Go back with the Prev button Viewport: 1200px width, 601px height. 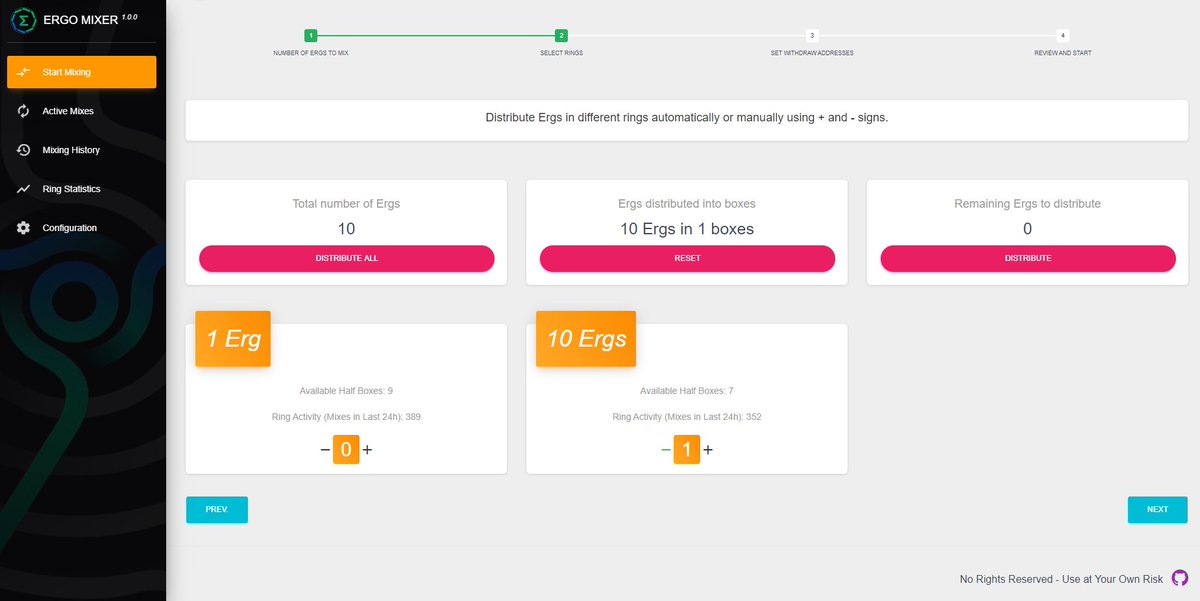[217, 509]
